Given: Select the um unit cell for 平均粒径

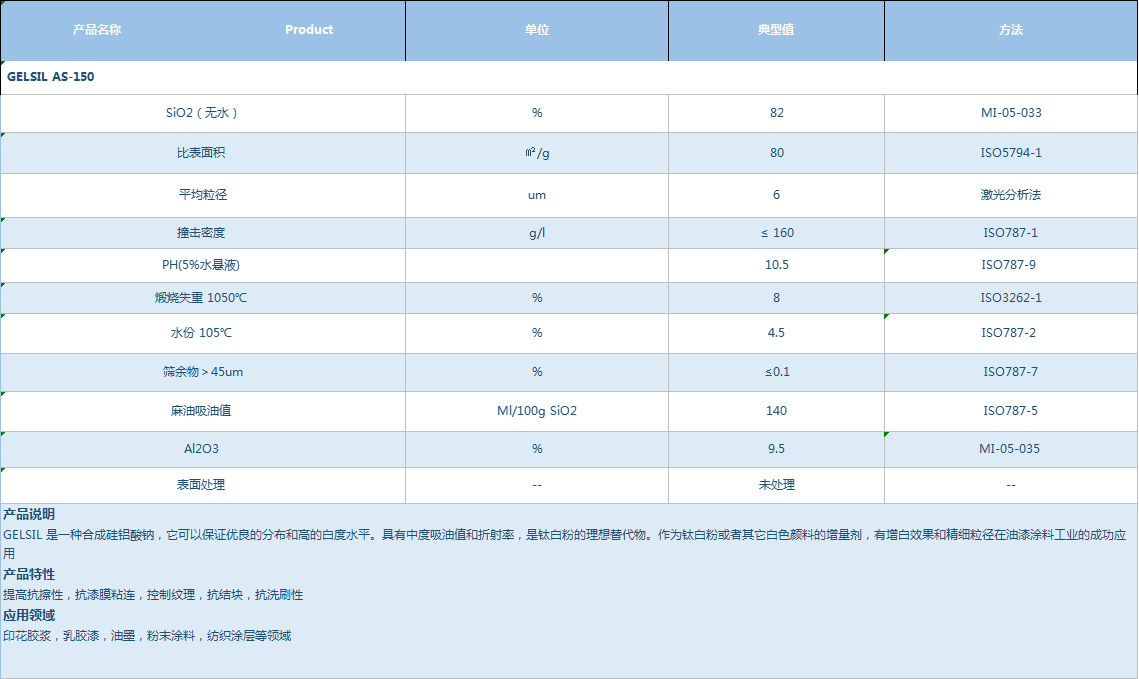Looking at the screenshot, I should [537, 195].
